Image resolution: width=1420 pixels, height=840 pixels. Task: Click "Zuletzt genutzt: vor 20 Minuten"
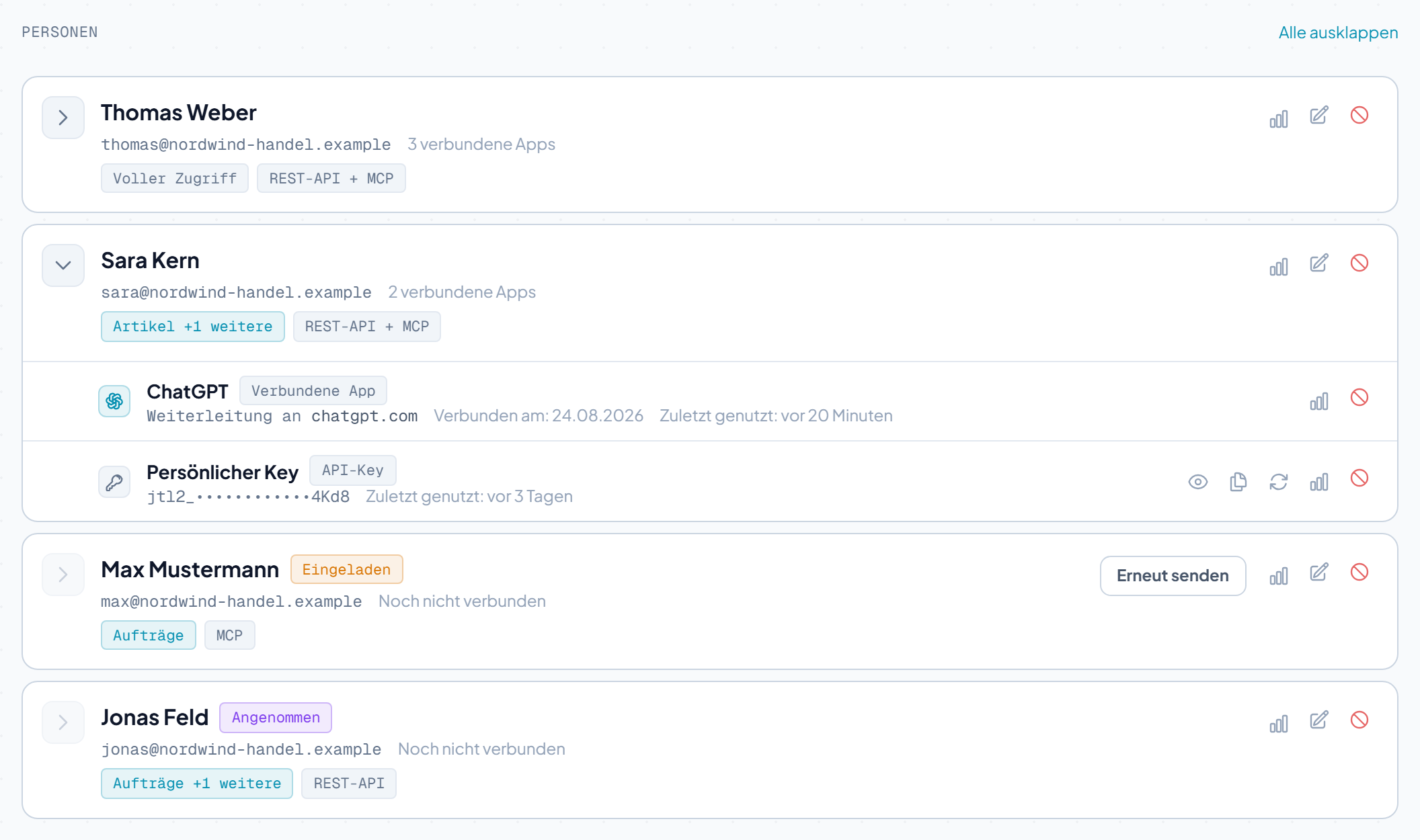(776, 416)
